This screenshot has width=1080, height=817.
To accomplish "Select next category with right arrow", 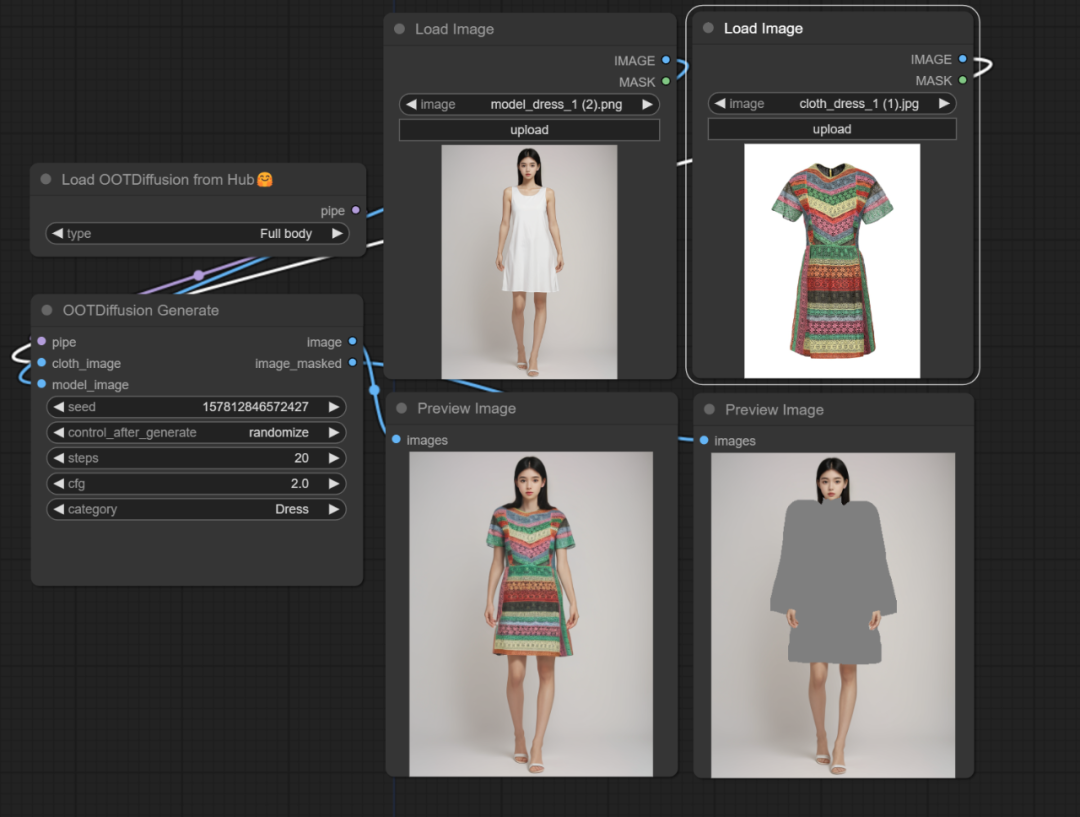I will pyautogui.click(x=334, y=509).
